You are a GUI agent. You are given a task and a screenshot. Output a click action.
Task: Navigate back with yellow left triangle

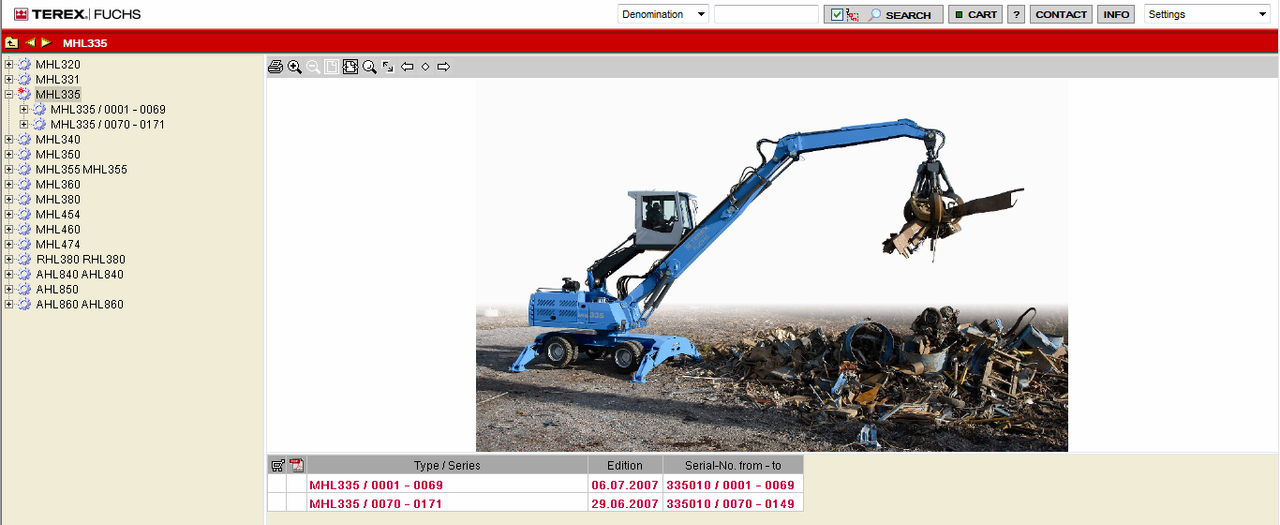[x=30, y=43]
